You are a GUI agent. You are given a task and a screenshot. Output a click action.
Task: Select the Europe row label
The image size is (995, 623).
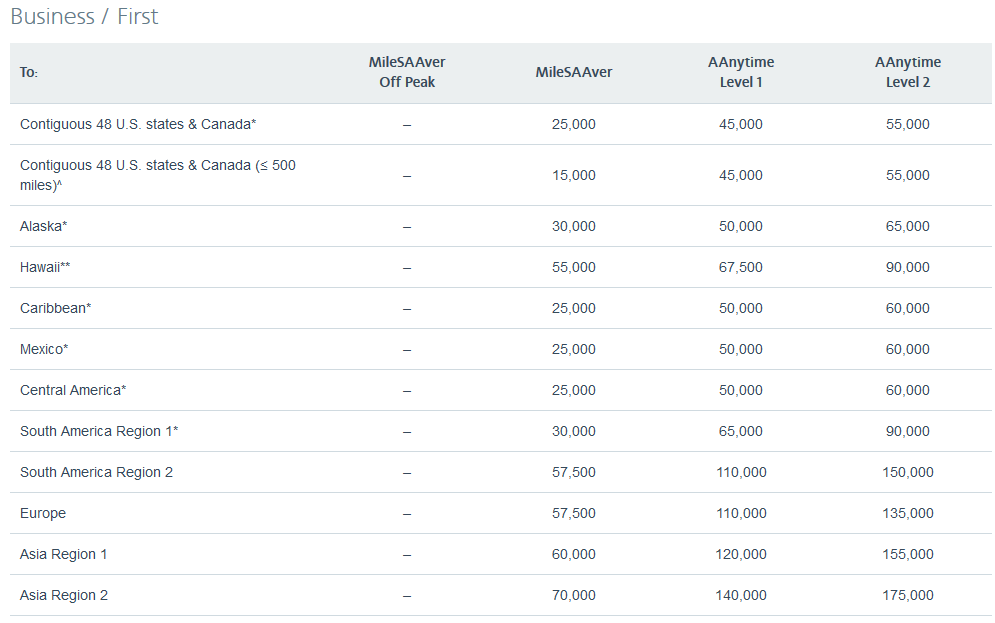pos(43,513)
